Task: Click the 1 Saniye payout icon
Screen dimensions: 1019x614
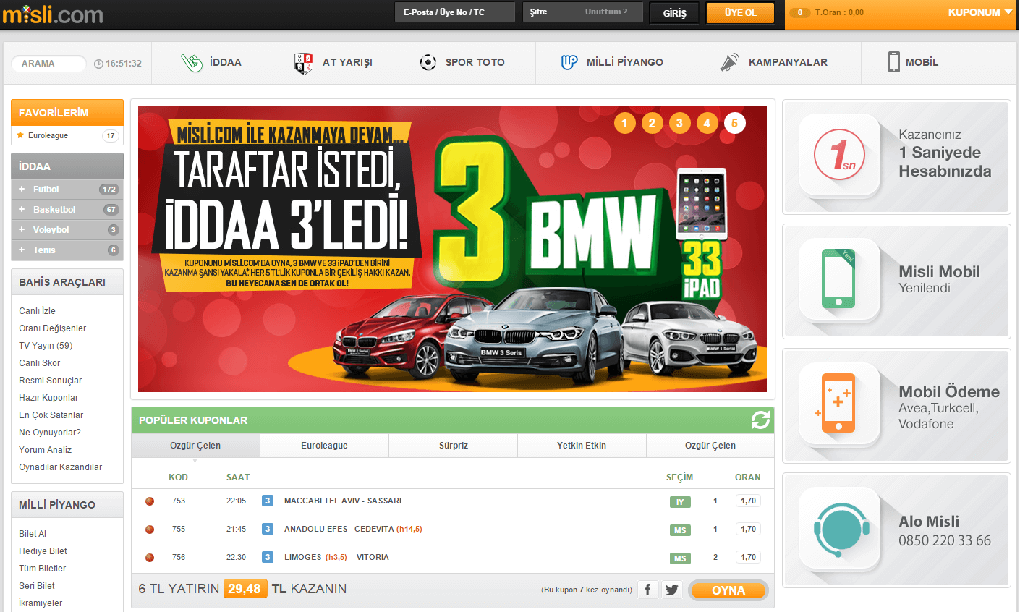Action: tap(838, 156)
